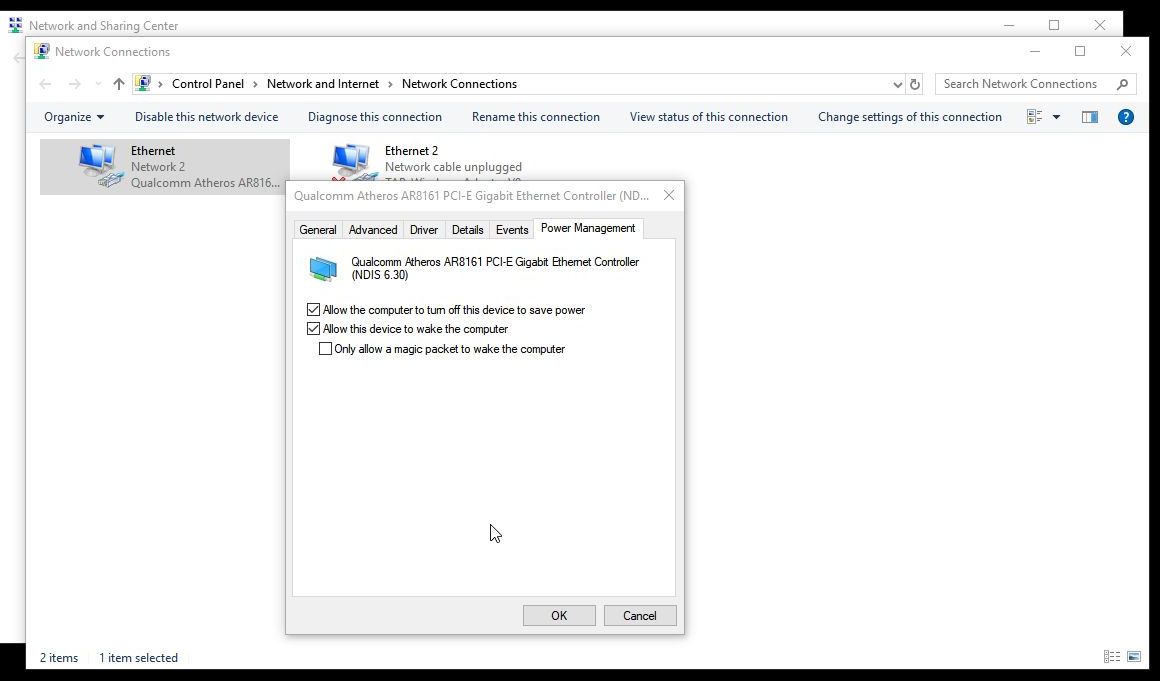Image resolution: width=1160 pixels, height=681 pixels.
Task: Open the view options dropdown arrow
Action: [1056, 117]
